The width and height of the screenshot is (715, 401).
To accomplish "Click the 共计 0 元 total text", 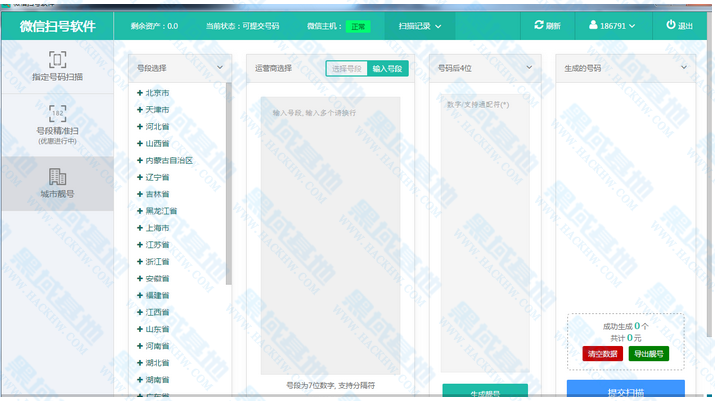I will (x=626, y=338).
